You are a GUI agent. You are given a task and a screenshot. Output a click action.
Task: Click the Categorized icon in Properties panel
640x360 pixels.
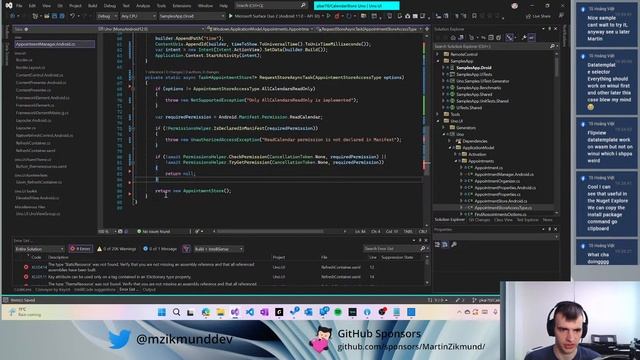pyautogui.click(x=438, y=244)
